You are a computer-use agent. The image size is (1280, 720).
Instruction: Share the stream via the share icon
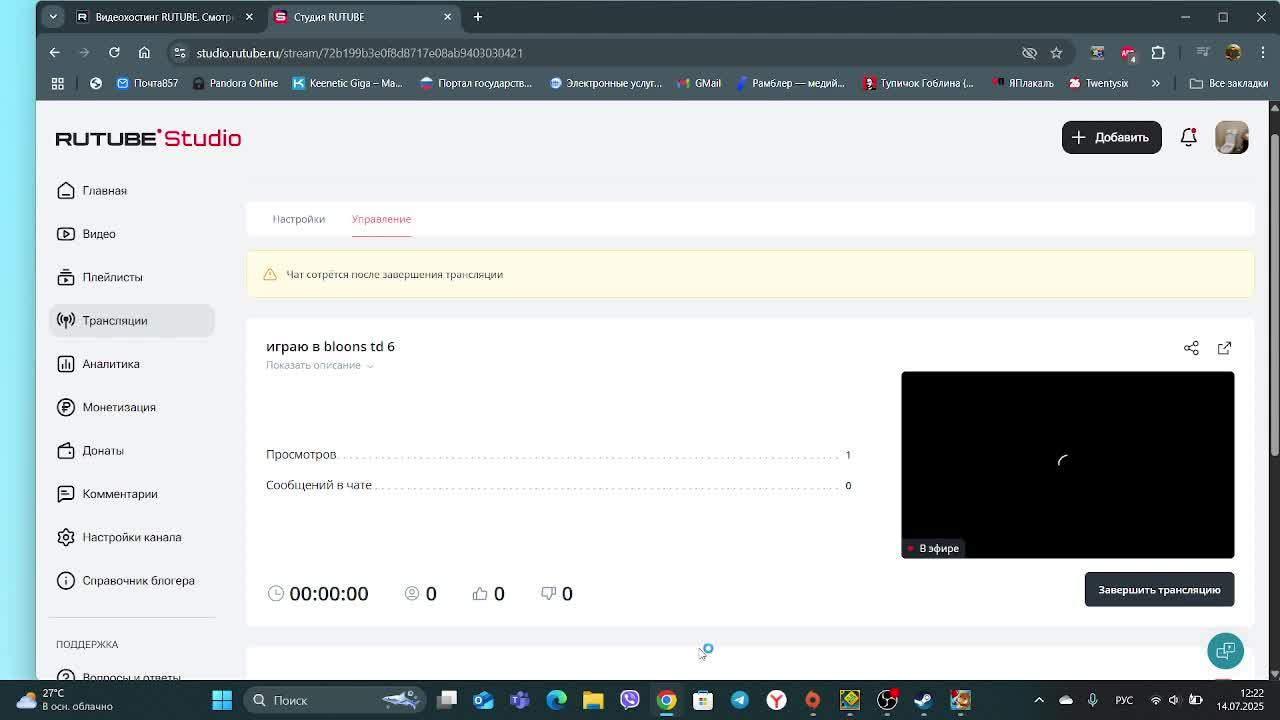[1191, 348]
